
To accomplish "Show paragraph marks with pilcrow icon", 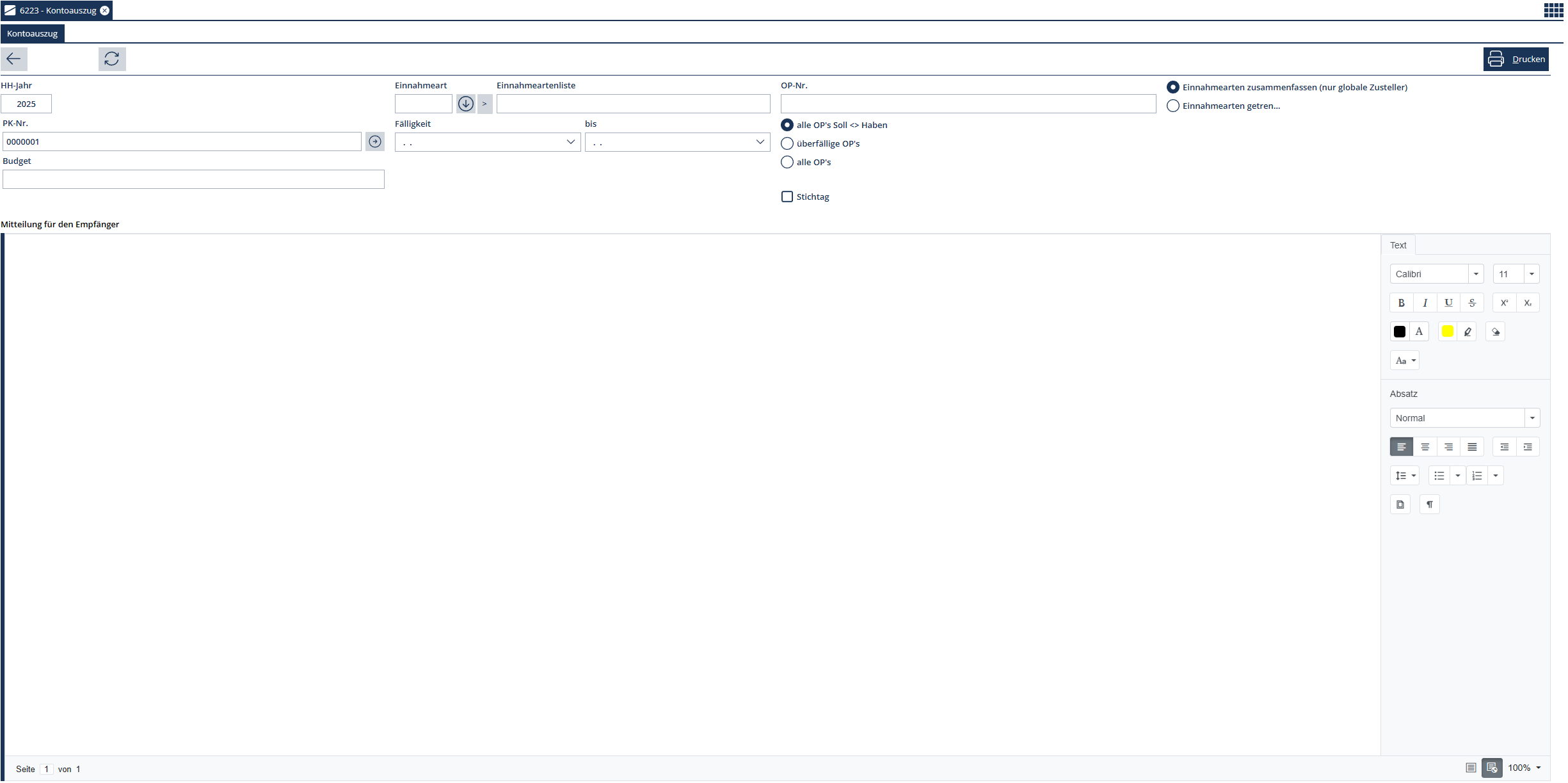I will pyautogui.click(x=1429, y=505).
